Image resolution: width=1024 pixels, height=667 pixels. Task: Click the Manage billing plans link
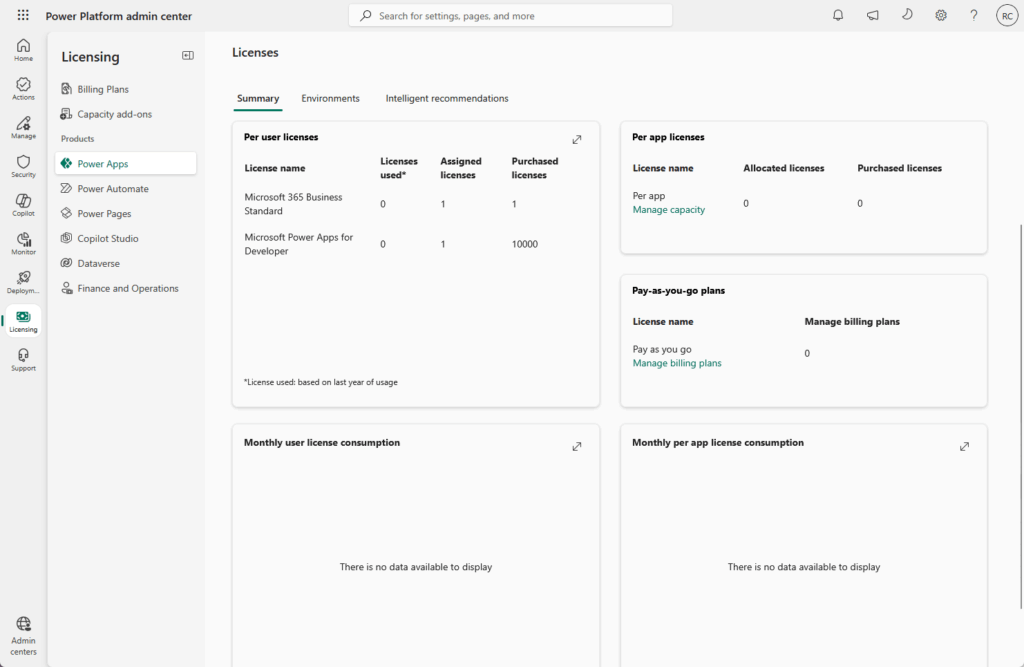coord(677,363)
